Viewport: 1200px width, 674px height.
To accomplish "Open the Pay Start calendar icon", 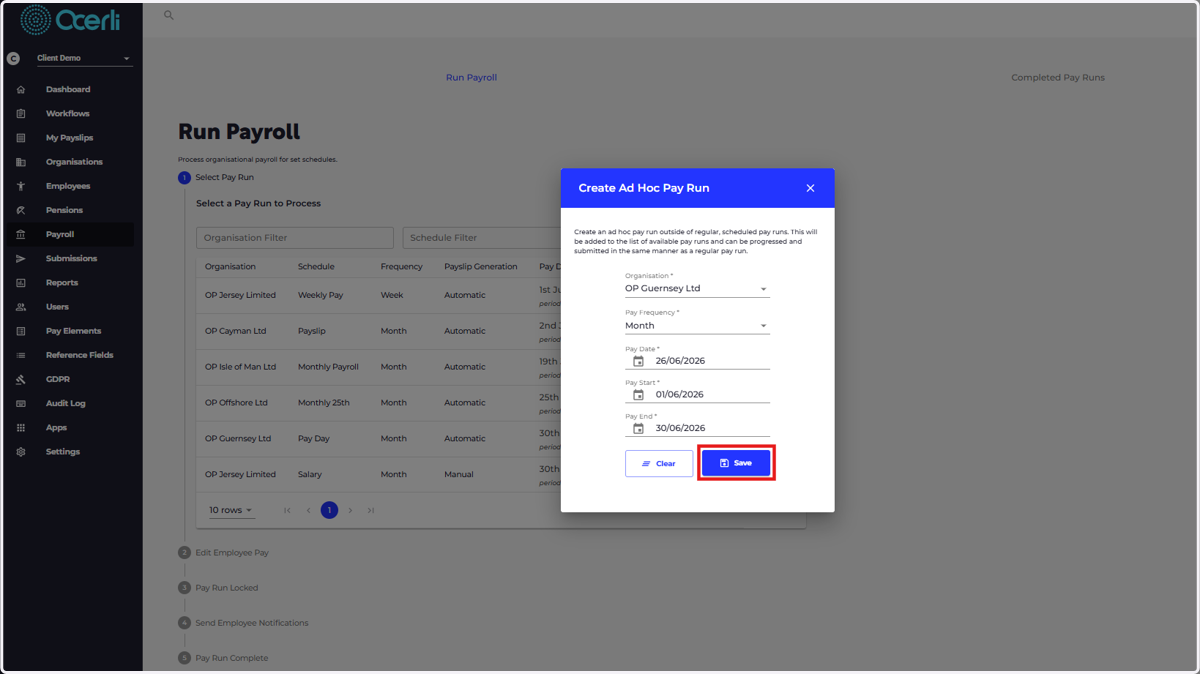I will point(638,395).
